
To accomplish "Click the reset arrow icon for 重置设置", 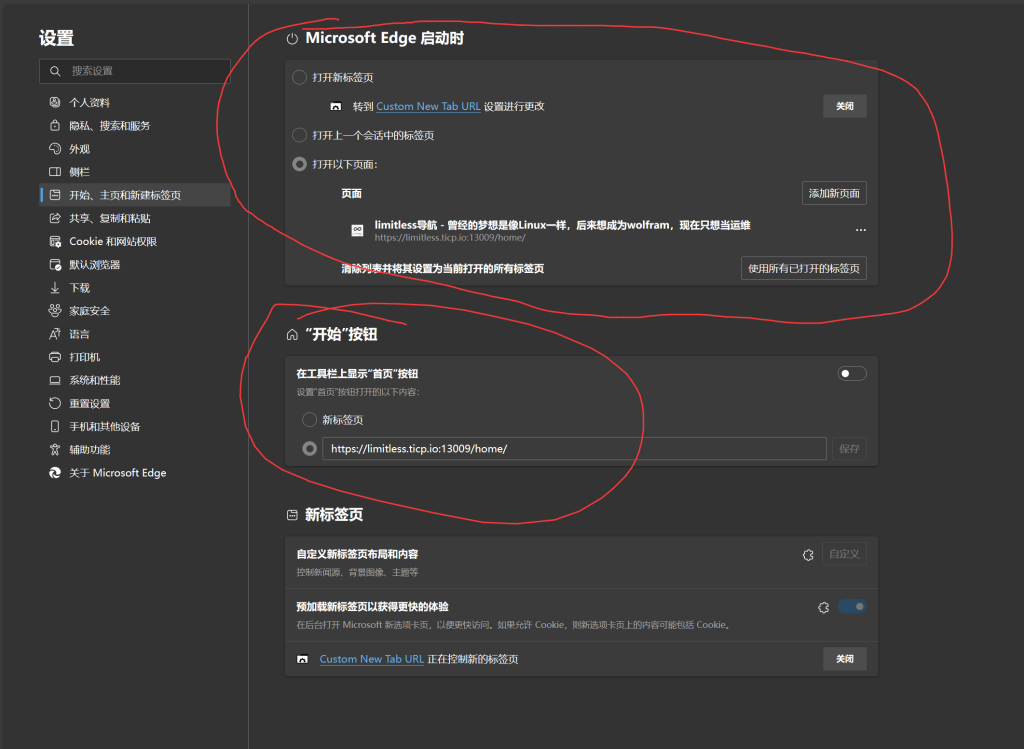I will (55, 403).
